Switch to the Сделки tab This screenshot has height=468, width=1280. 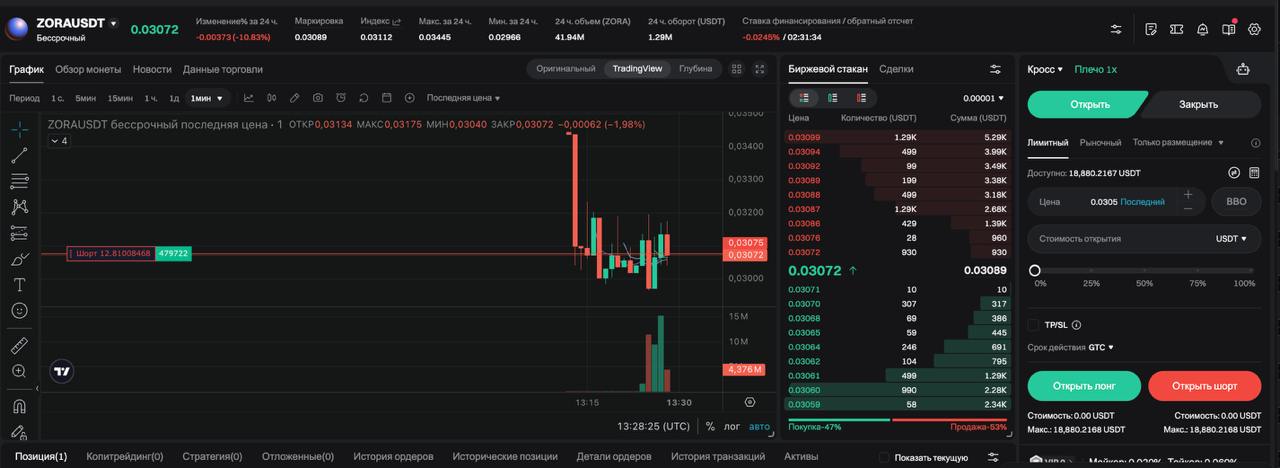[896, 69]
